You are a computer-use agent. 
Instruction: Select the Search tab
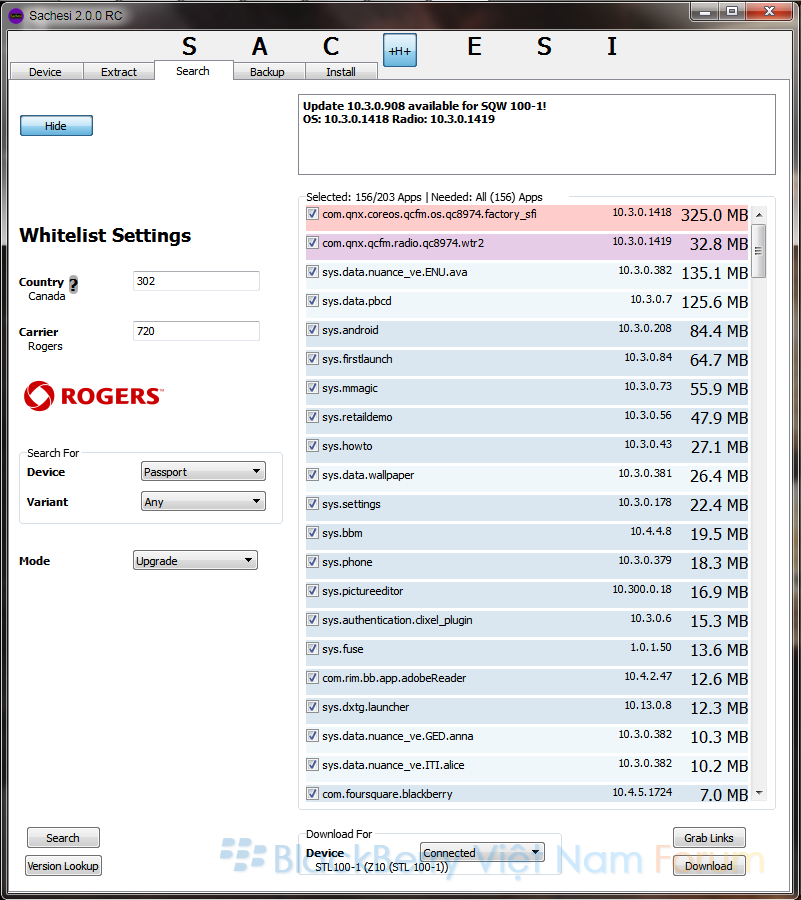193,71
